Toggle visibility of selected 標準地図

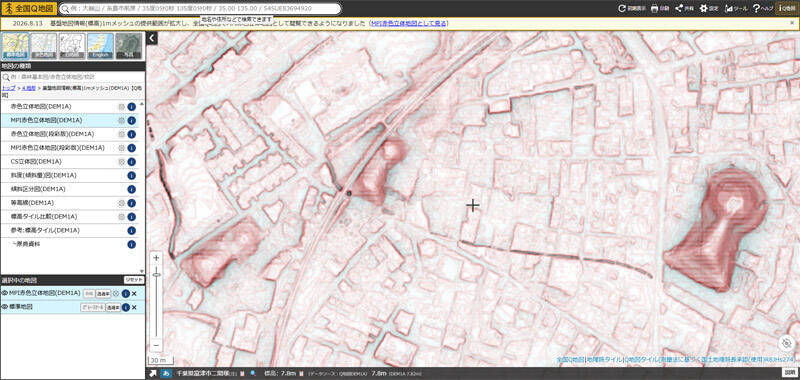point(5,307)
